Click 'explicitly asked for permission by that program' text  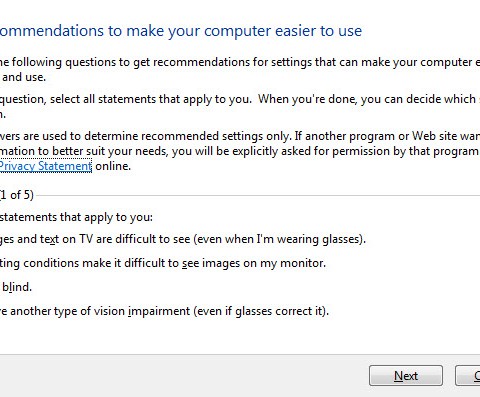coord(356,151)
